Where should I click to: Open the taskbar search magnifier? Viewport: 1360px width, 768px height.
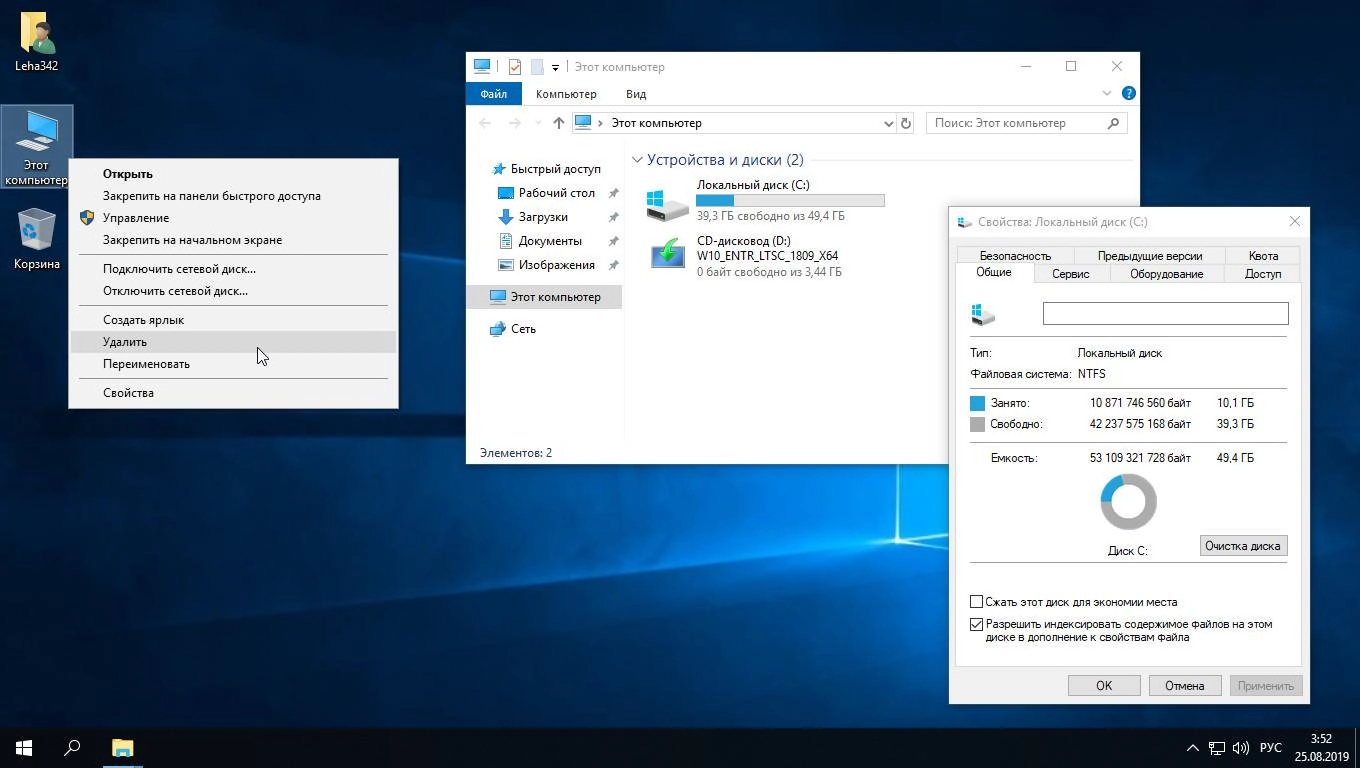pos(72,748)
